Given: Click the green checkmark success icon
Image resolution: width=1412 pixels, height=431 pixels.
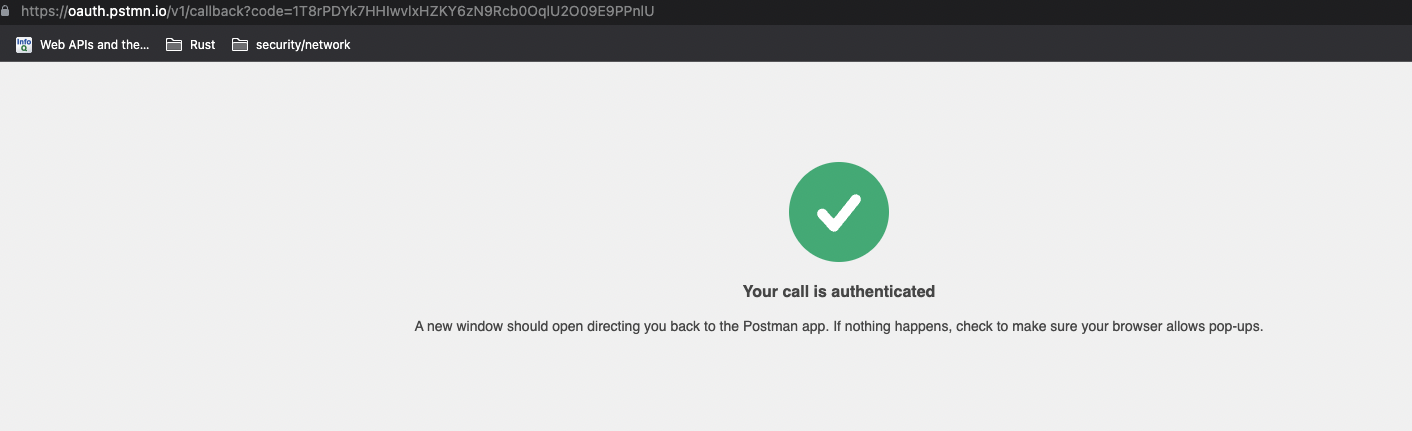Looking at the screenshot, I should click(x=838, y=212).
